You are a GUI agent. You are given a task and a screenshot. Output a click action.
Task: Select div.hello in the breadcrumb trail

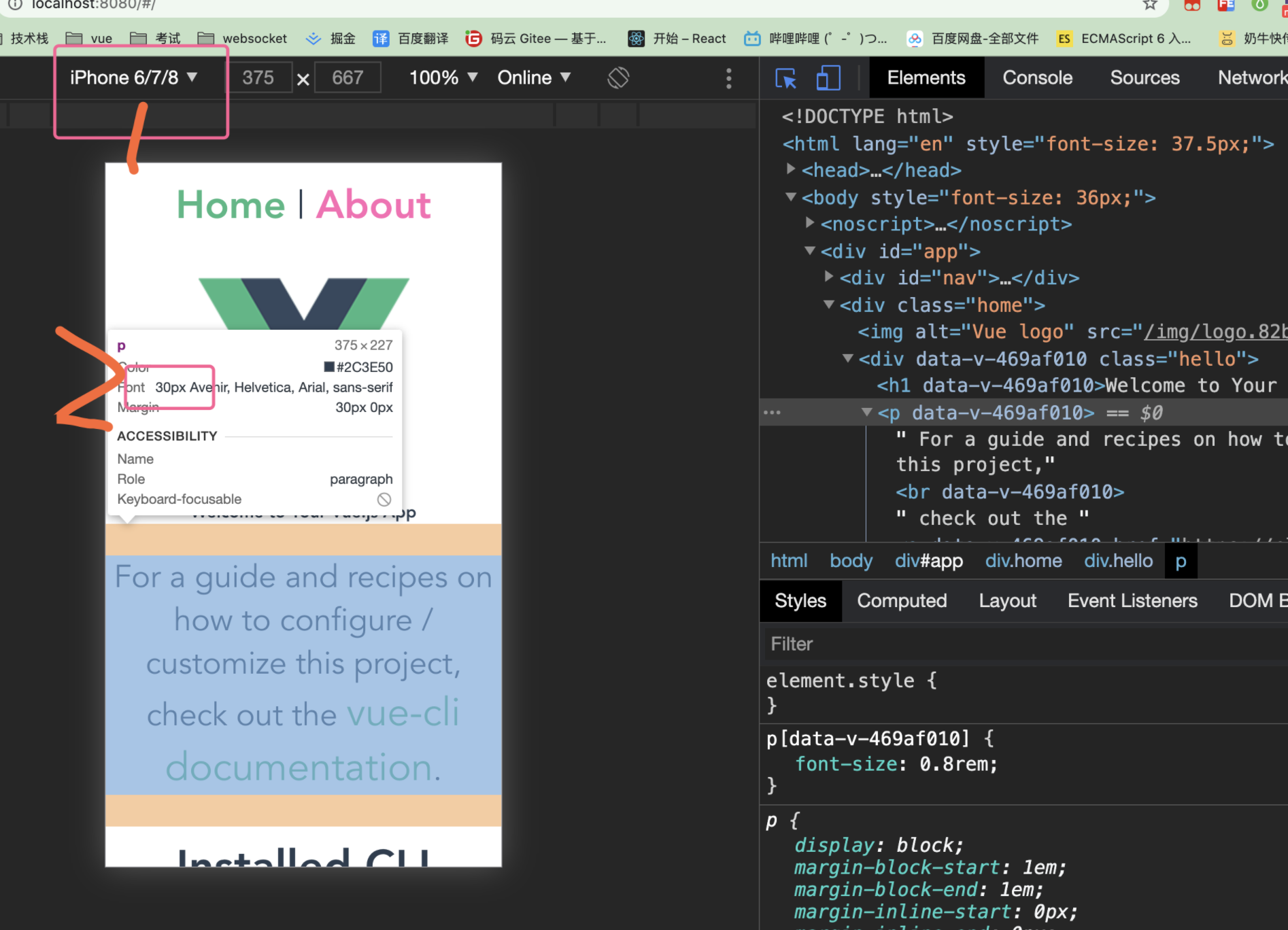coord(1119,561)
